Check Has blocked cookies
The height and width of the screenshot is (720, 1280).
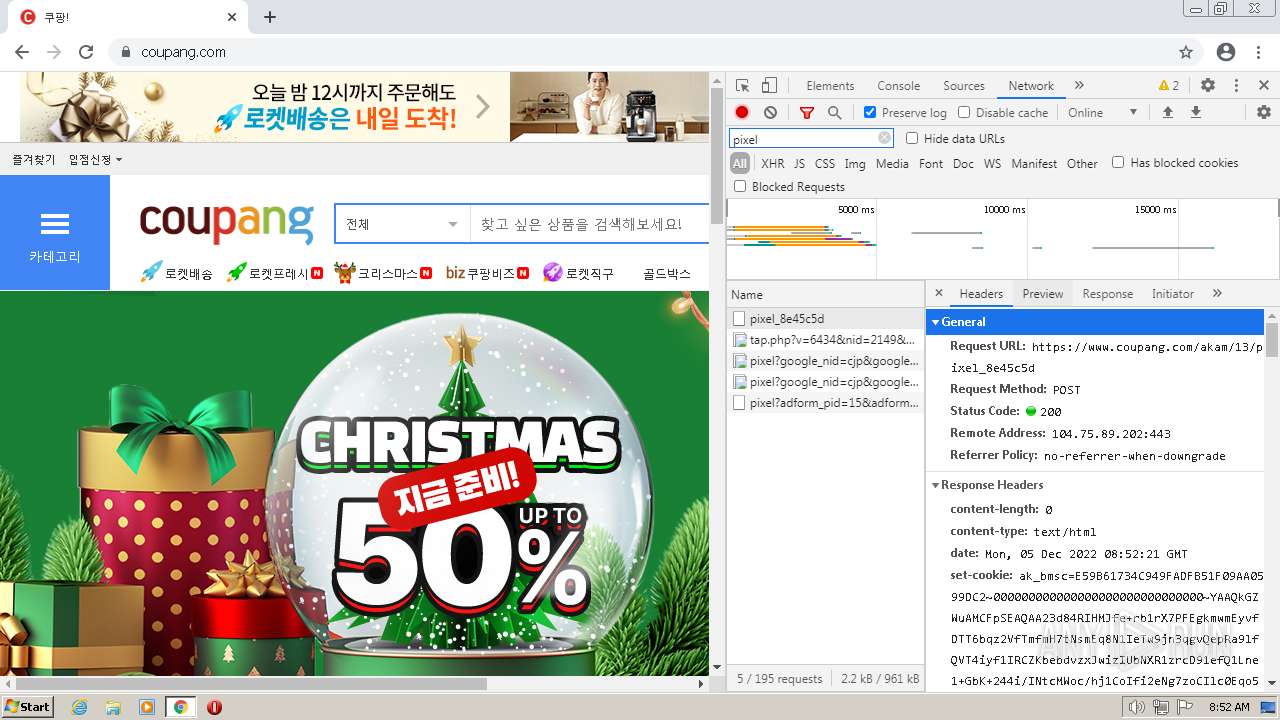pos(1118,162)
